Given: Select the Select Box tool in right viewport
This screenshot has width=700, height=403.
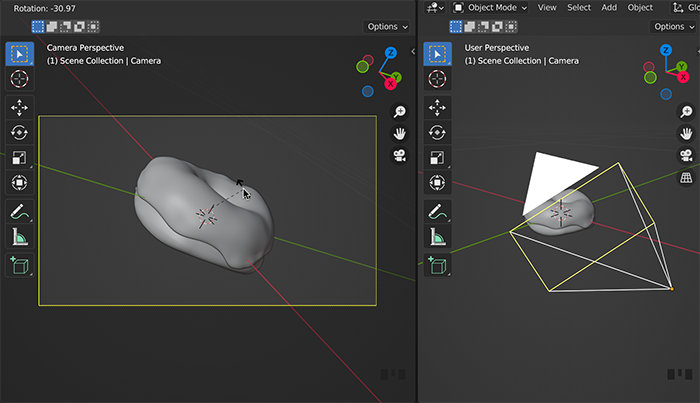Looking at the screenshot, I should click(x=437, y=54).
